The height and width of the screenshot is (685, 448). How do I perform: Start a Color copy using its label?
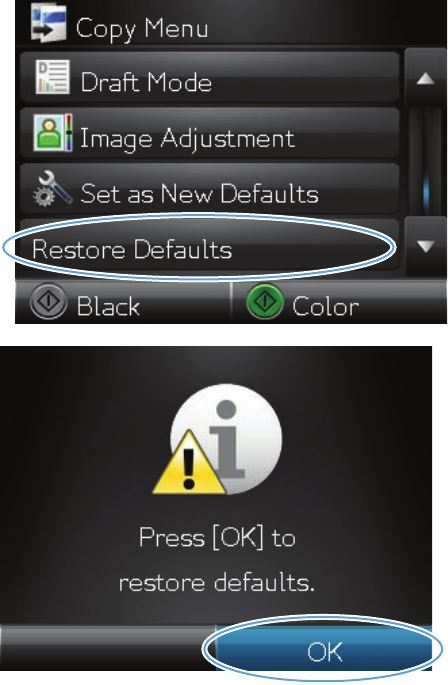point(326,306)
